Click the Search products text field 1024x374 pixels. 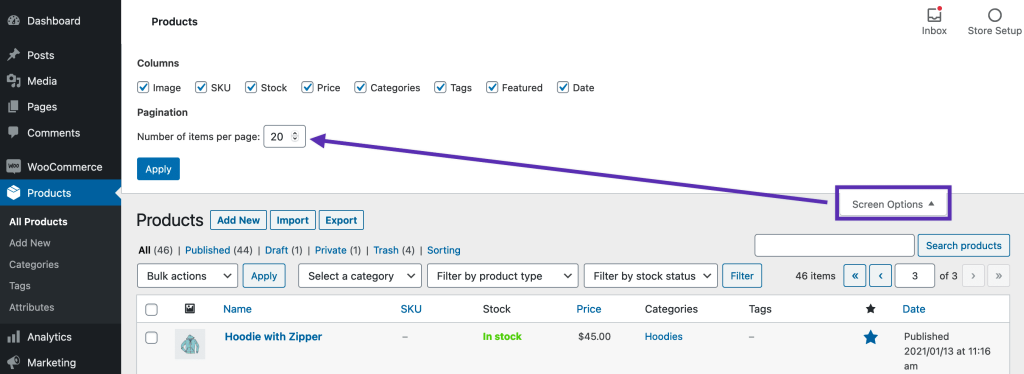834,245
